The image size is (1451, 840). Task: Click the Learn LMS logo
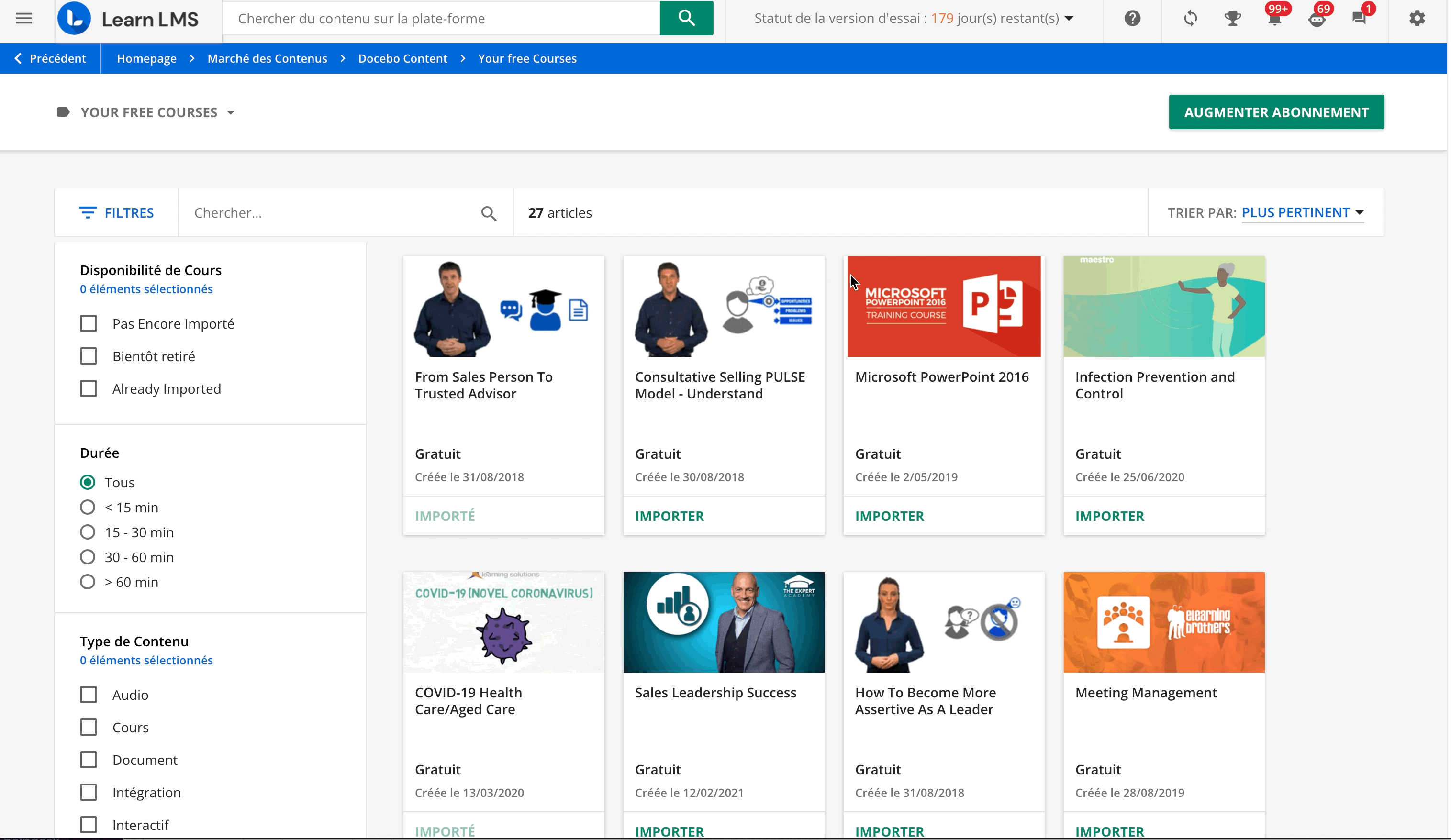(128, 19)
